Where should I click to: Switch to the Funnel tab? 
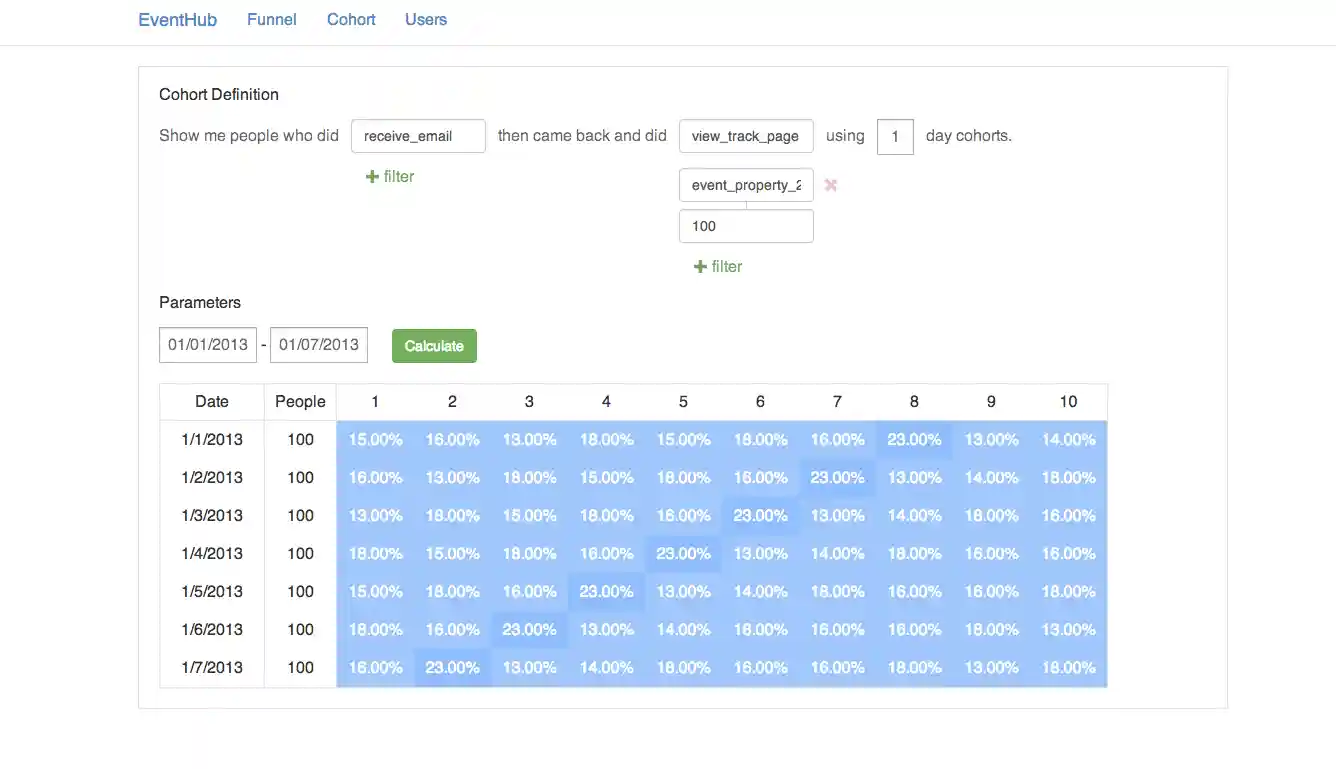pyautogui.click(x=271, y=19)
